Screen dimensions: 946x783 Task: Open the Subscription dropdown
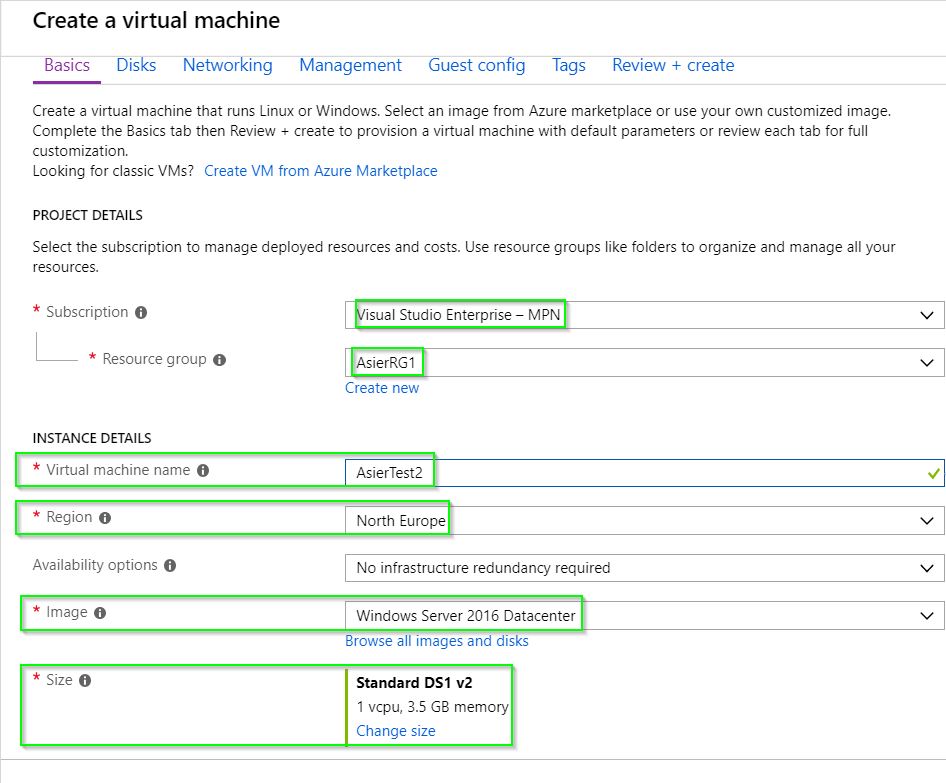[644, 315]
